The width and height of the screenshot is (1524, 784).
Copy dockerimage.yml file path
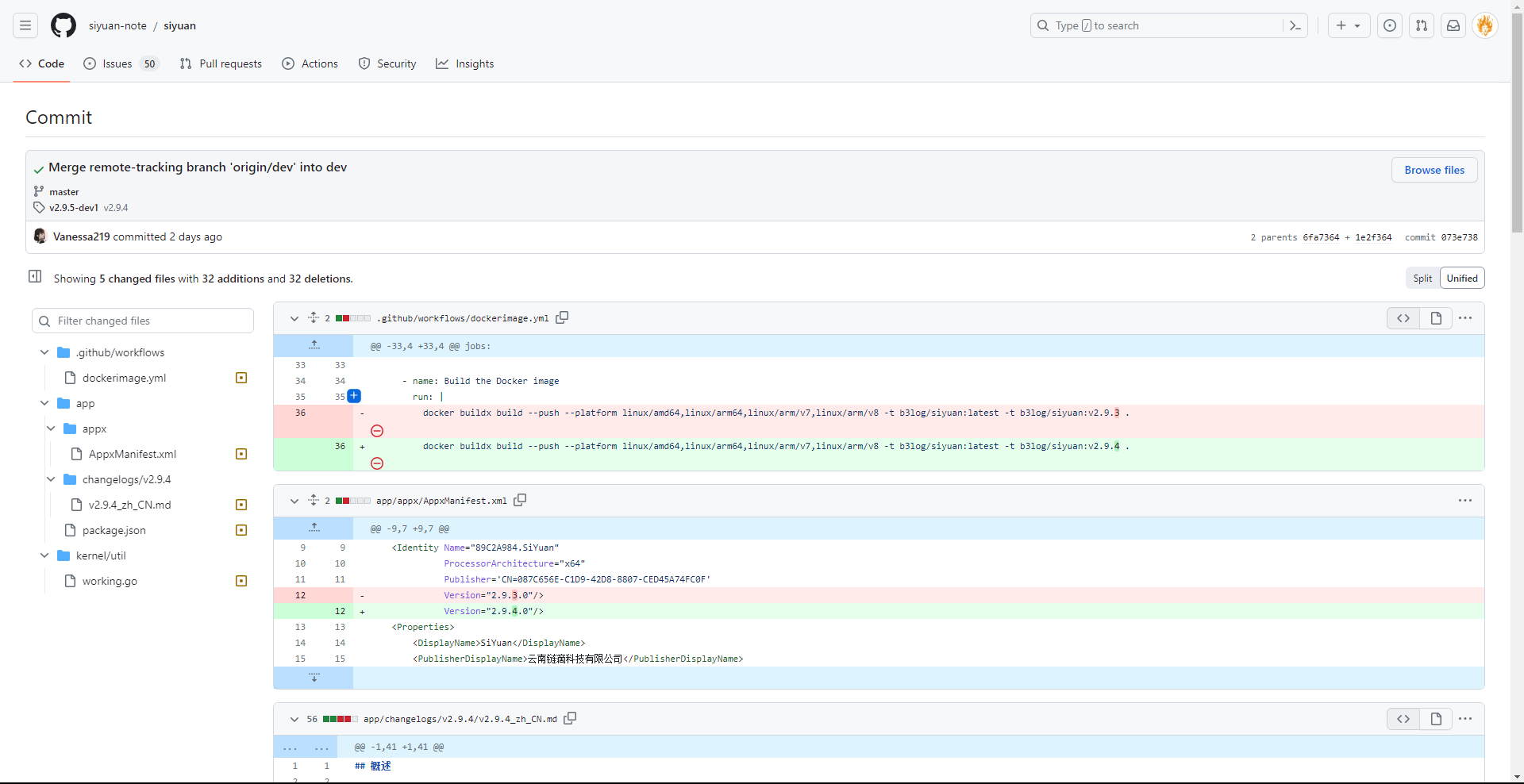(x=562, y=317)
